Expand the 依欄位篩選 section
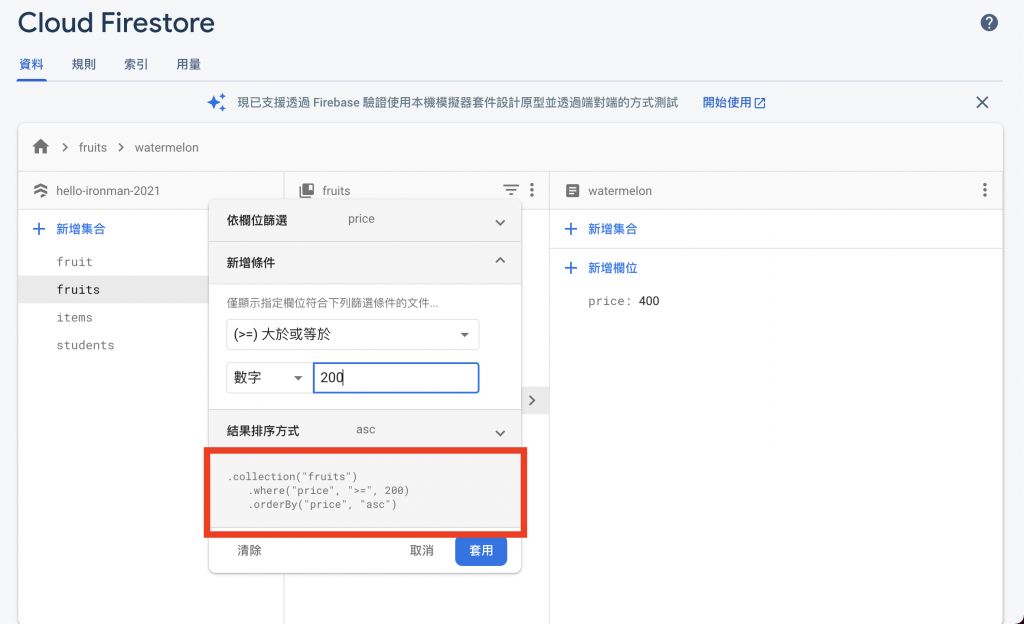The image size is (1024, 624). (365, 221)
